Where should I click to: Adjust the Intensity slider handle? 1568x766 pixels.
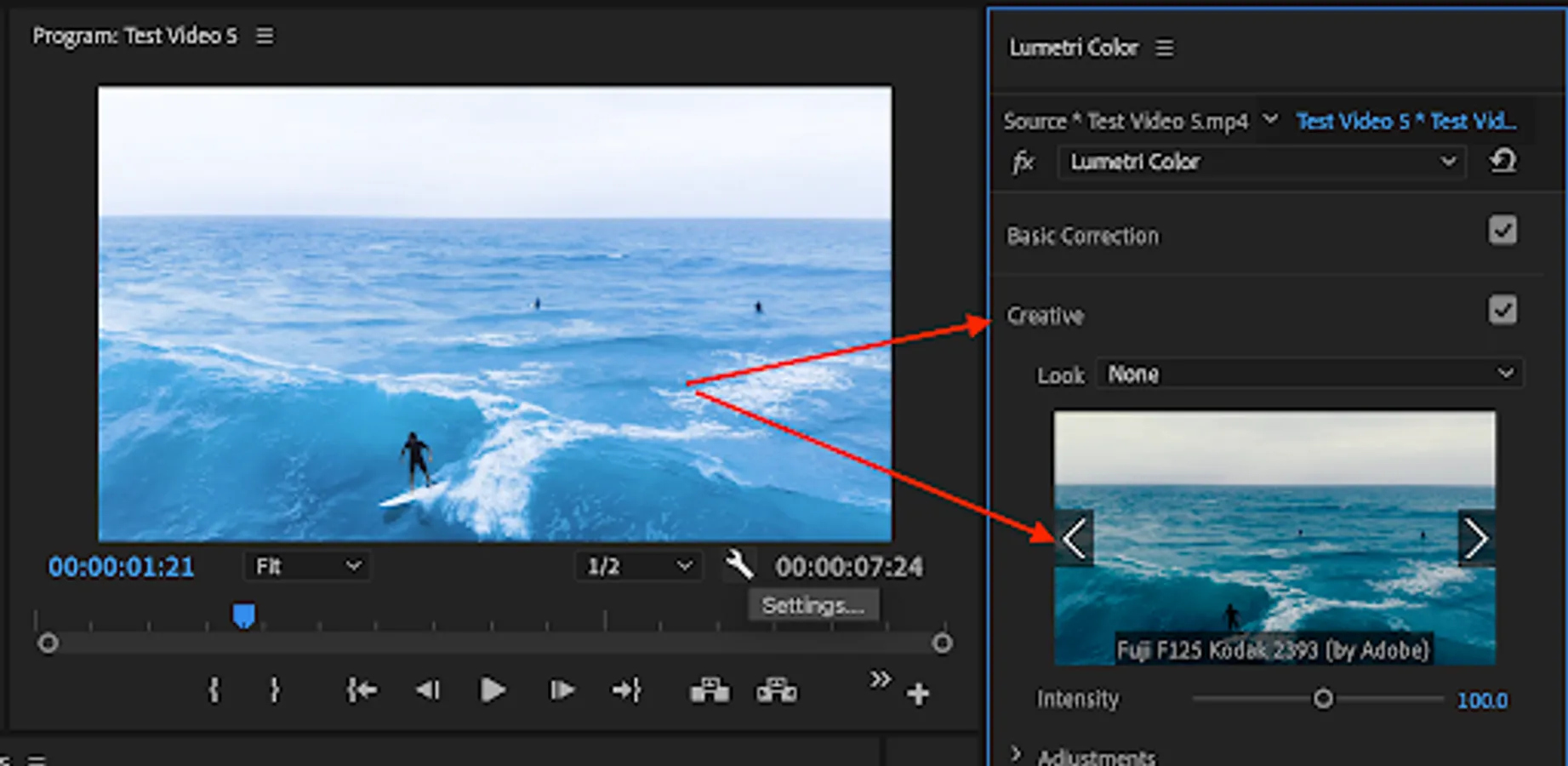[1323, 700]
